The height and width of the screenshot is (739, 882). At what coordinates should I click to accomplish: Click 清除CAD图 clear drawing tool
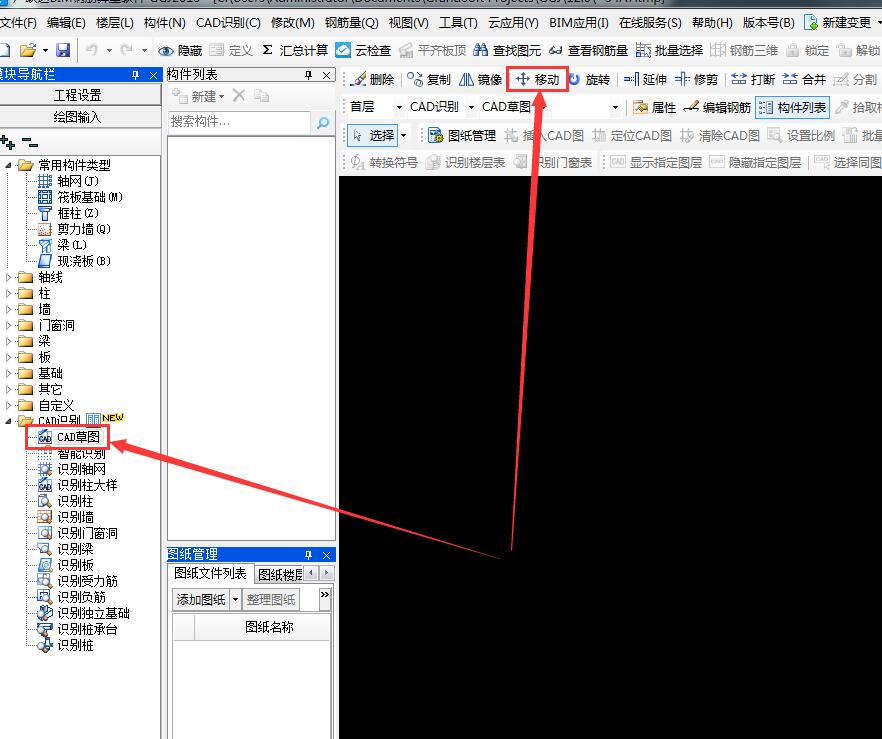tap(720, 135)
